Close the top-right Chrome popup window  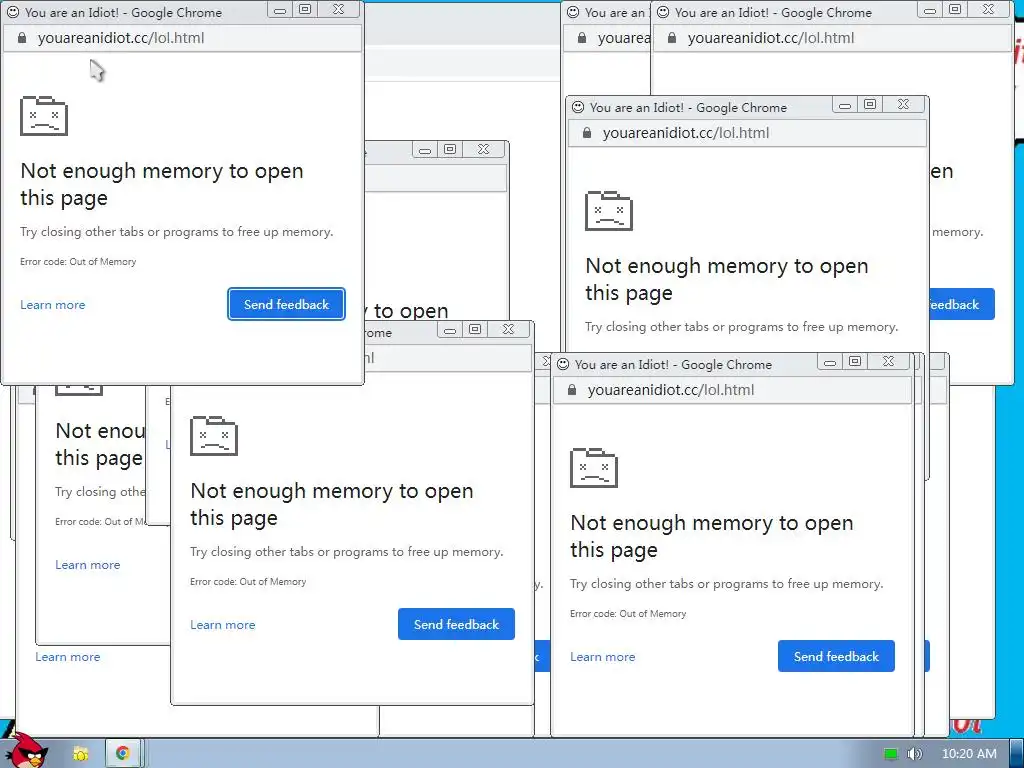(x=988, y=9)
